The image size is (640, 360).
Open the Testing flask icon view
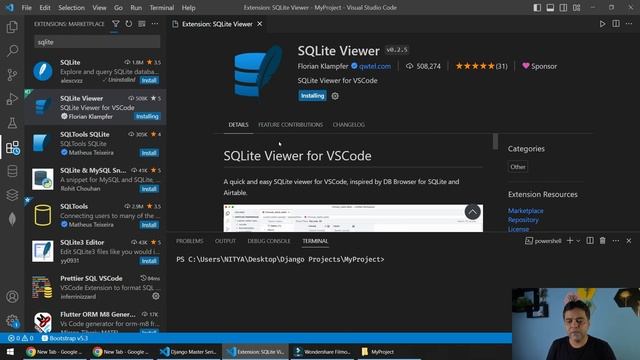pos(12,123)
